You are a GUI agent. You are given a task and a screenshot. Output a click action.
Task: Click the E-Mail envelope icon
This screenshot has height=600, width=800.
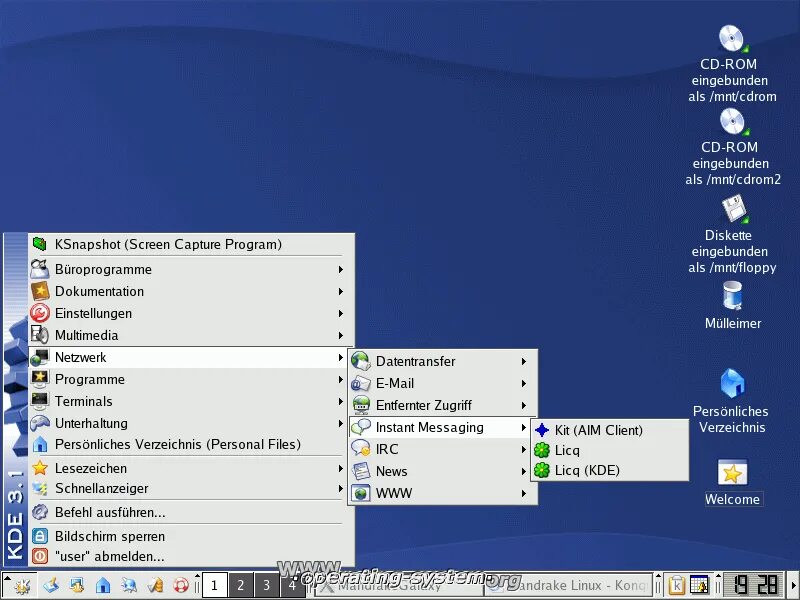click(x=361, y=383)
